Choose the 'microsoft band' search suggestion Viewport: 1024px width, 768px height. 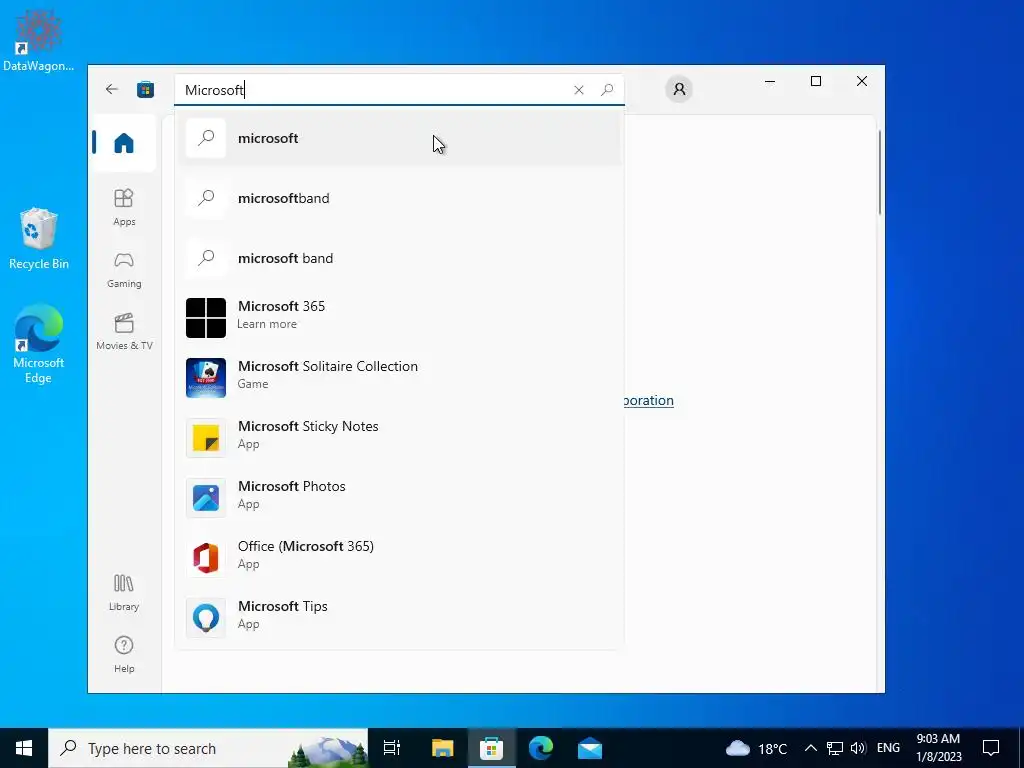400,259
